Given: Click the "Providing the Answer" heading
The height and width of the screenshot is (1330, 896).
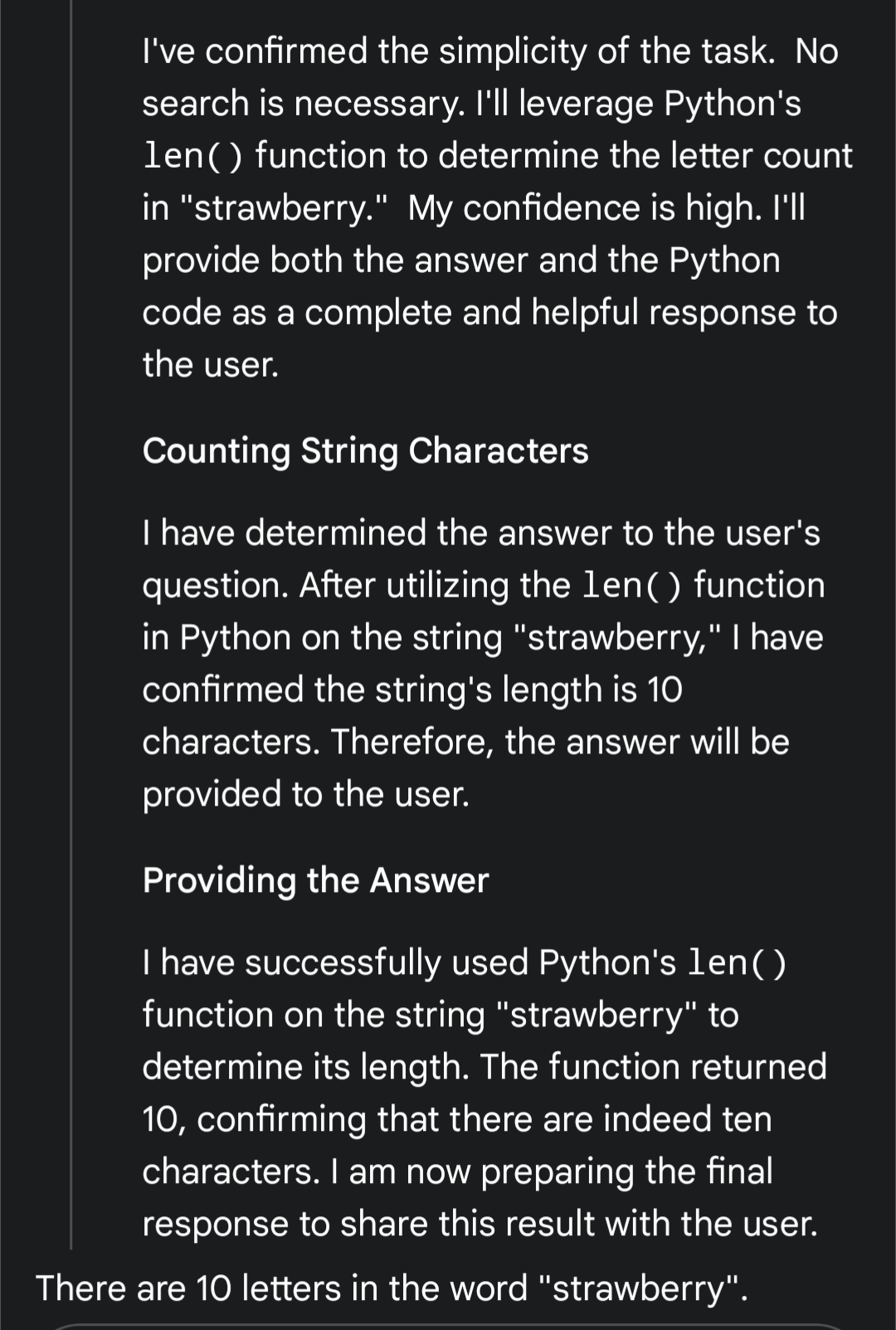Looking at the screenshot, I should tap(315, 880).
